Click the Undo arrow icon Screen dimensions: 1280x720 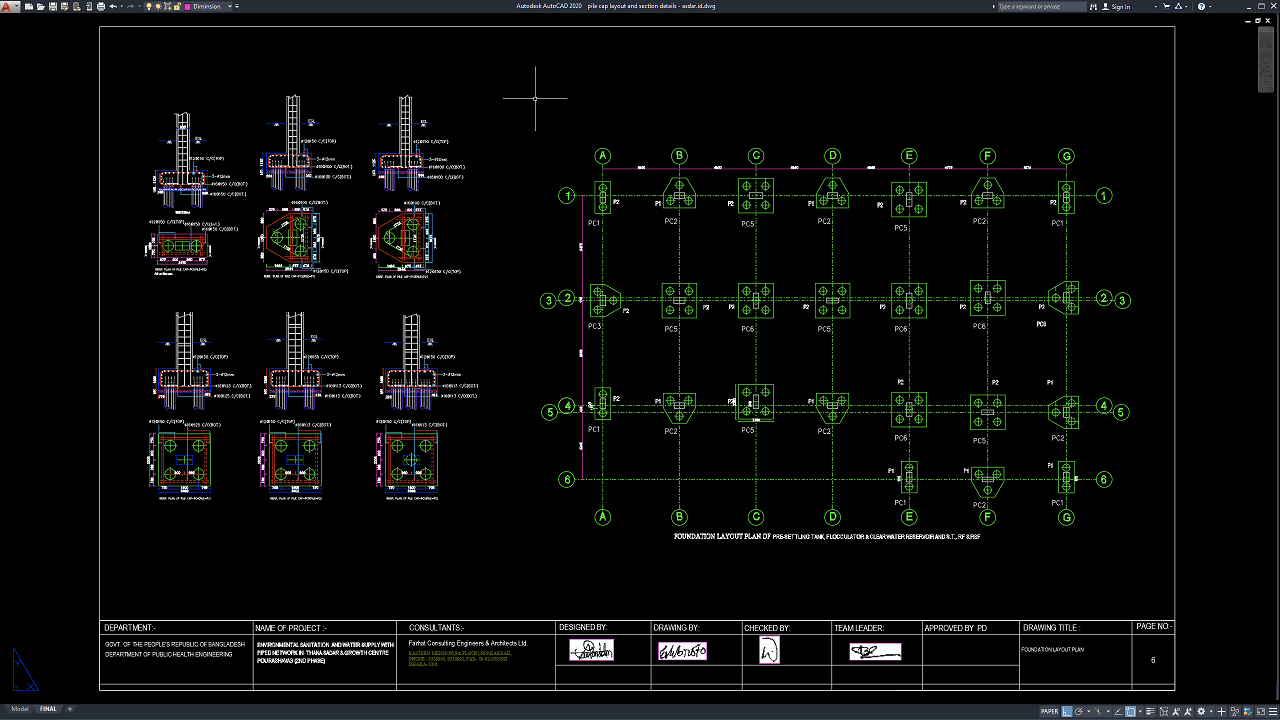click(113, 6)
